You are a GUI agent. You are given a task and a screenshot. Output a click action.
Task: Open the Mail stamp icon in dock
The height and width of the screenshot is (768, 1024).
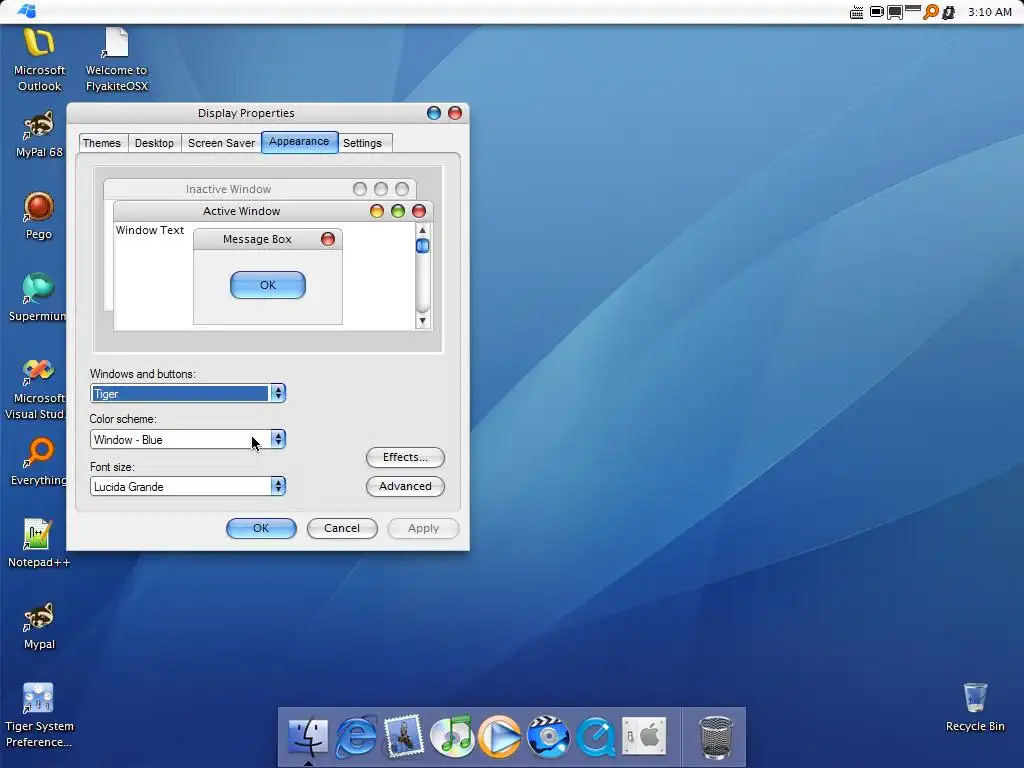coord(404,737)
